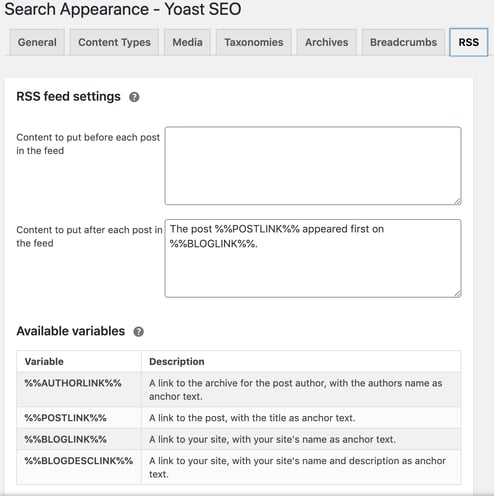This screenshot has width=494, height=496.
Task: Open help icon beside RSS feed settings
Action: 134,97
